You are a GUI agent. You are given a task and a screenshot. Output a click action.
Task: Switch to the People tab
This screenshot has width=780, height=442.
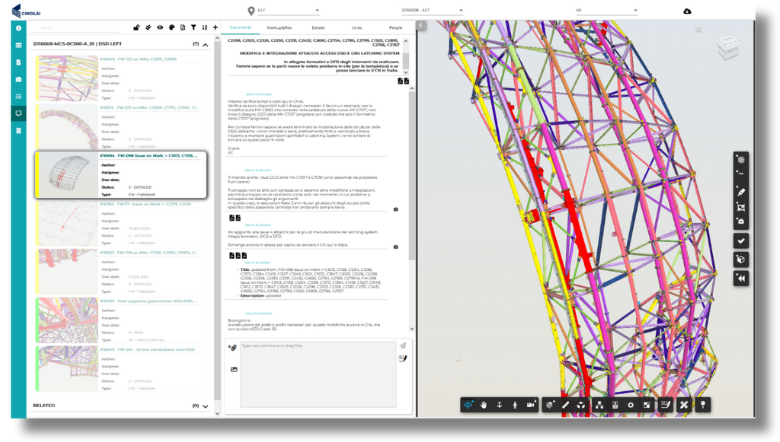[x=395, y=28]
